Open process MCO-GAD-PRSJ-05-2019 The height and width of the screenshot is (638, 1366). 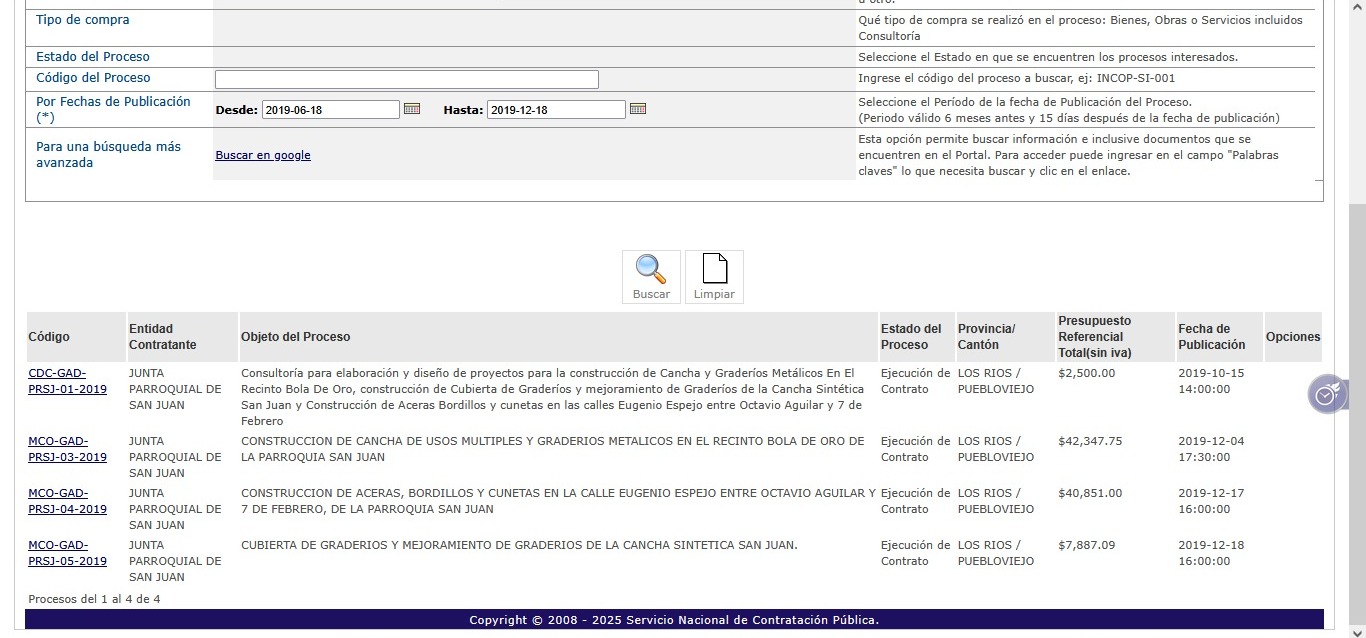[x=67, y=553]
